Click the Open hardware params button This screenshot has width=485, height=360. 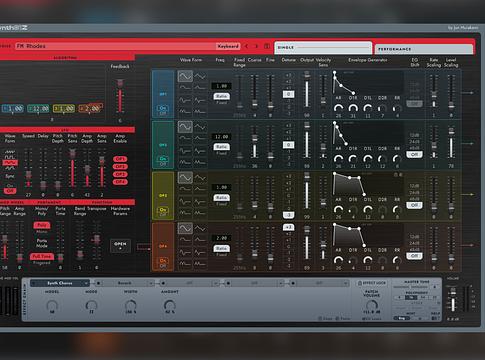(120, 246)
